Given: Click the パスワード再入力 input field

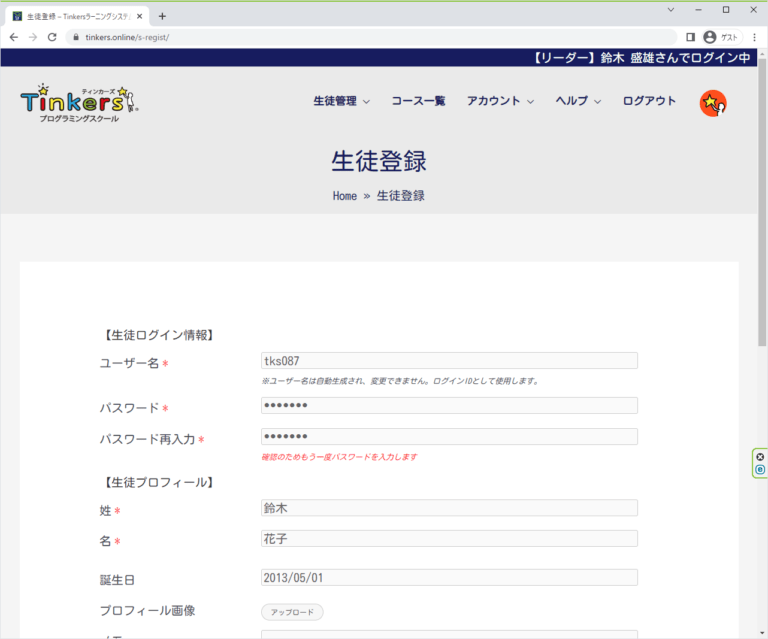Looking at the screenshot, I should (x=449, y=437).
